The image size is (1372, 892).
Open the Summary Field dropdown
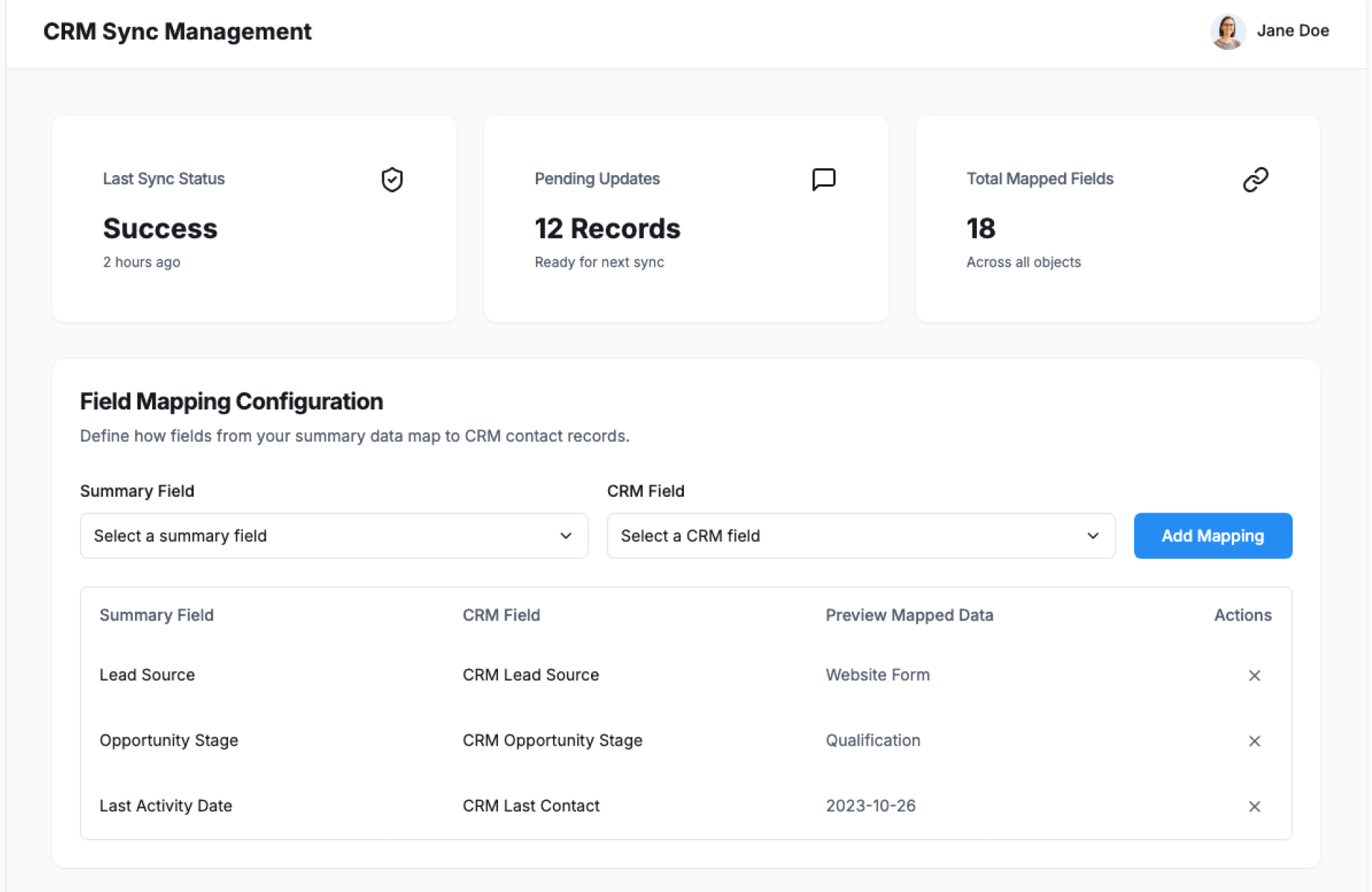(334, 536)
